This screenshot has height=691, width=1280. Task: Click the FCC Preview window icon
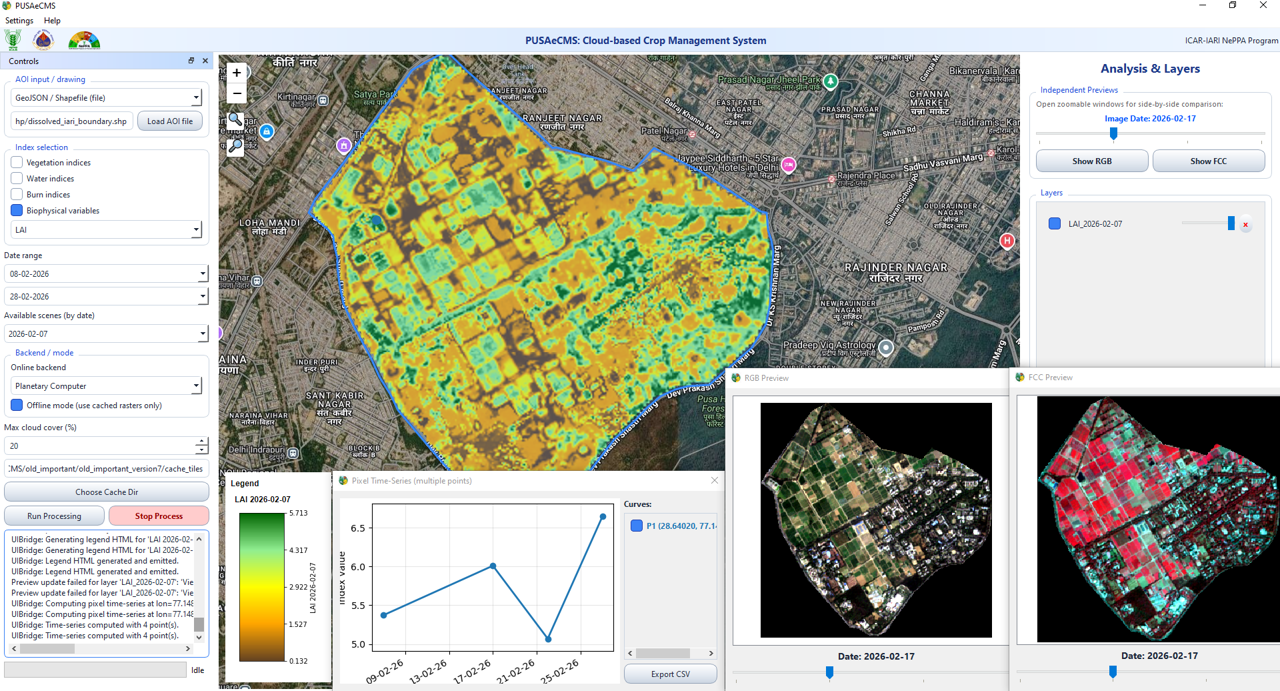pyautogui.click(x=1020, y=377)
